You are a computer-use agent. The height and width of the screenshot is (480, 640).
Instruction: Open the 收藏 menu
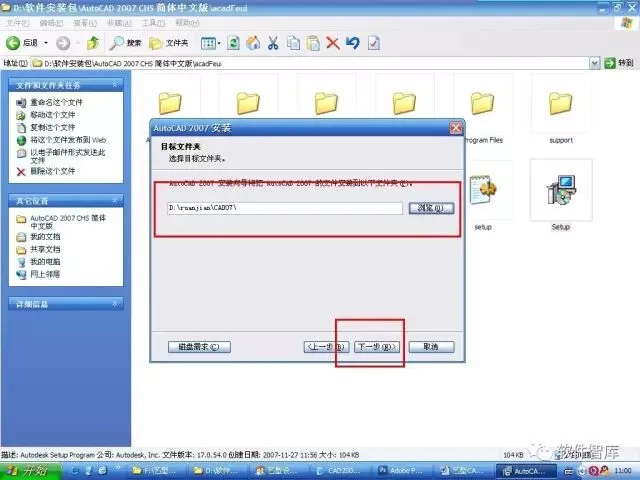(x=119, y=23)
